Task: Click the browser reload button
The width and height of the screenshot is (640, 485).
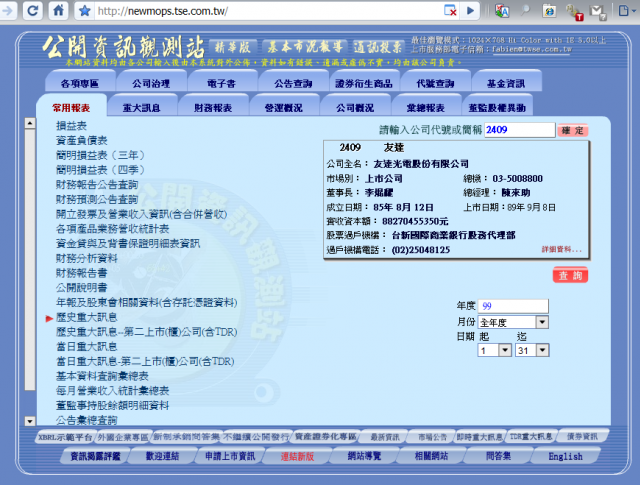Action: [32, 11]
